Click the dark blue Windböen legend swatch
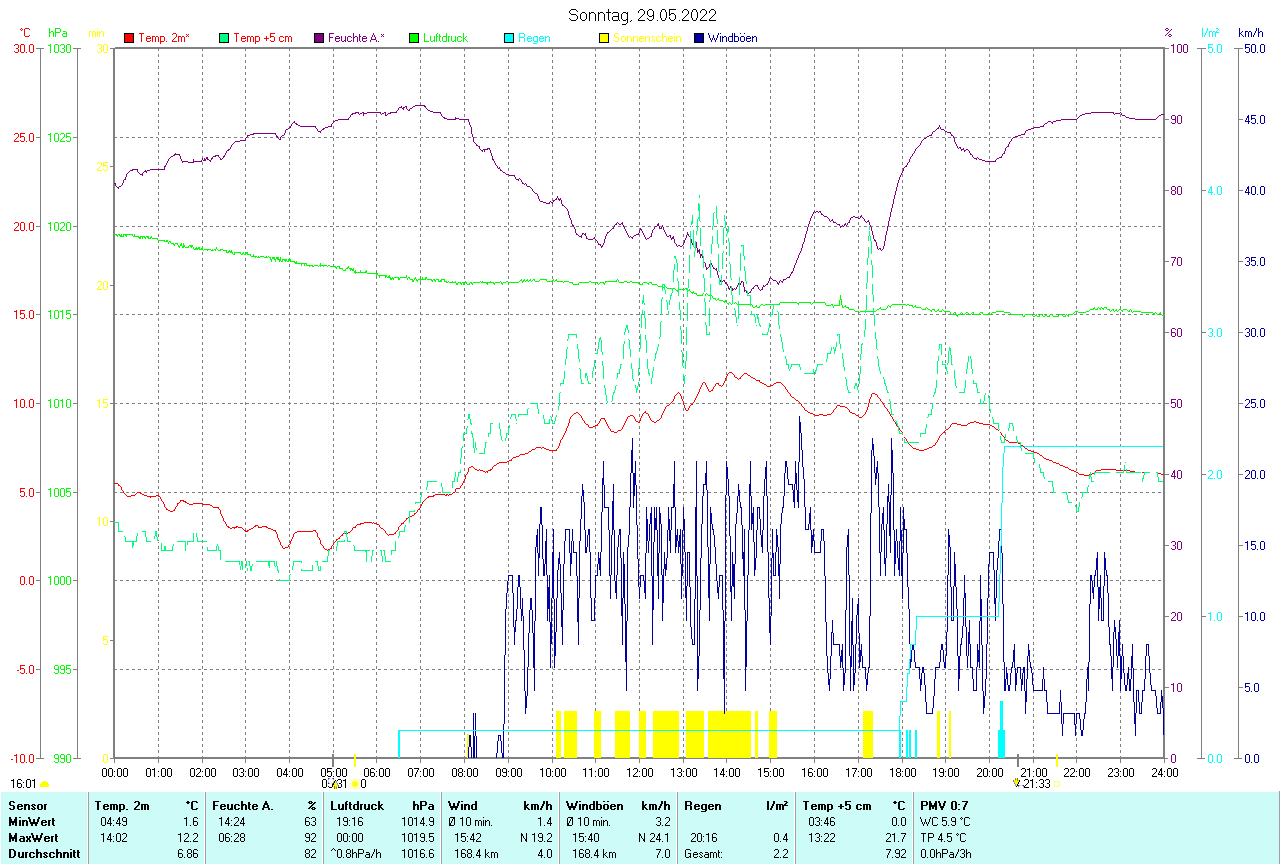Image resolution: width=1280 pixels, height=864 pixels. pyautogui.click(x=699, y=38)
